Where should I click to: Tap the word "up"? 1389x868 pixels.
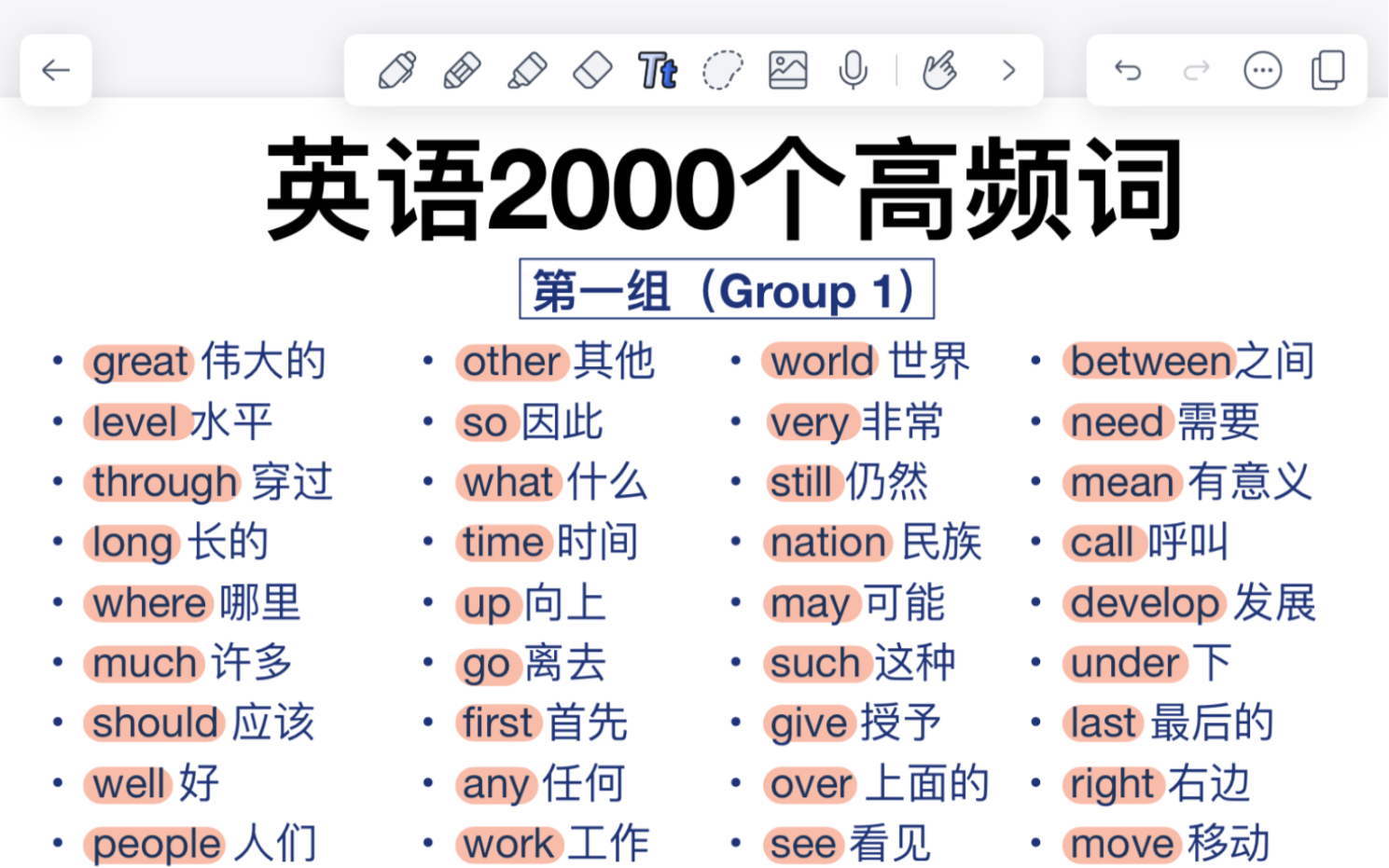[x=487, y=603]
